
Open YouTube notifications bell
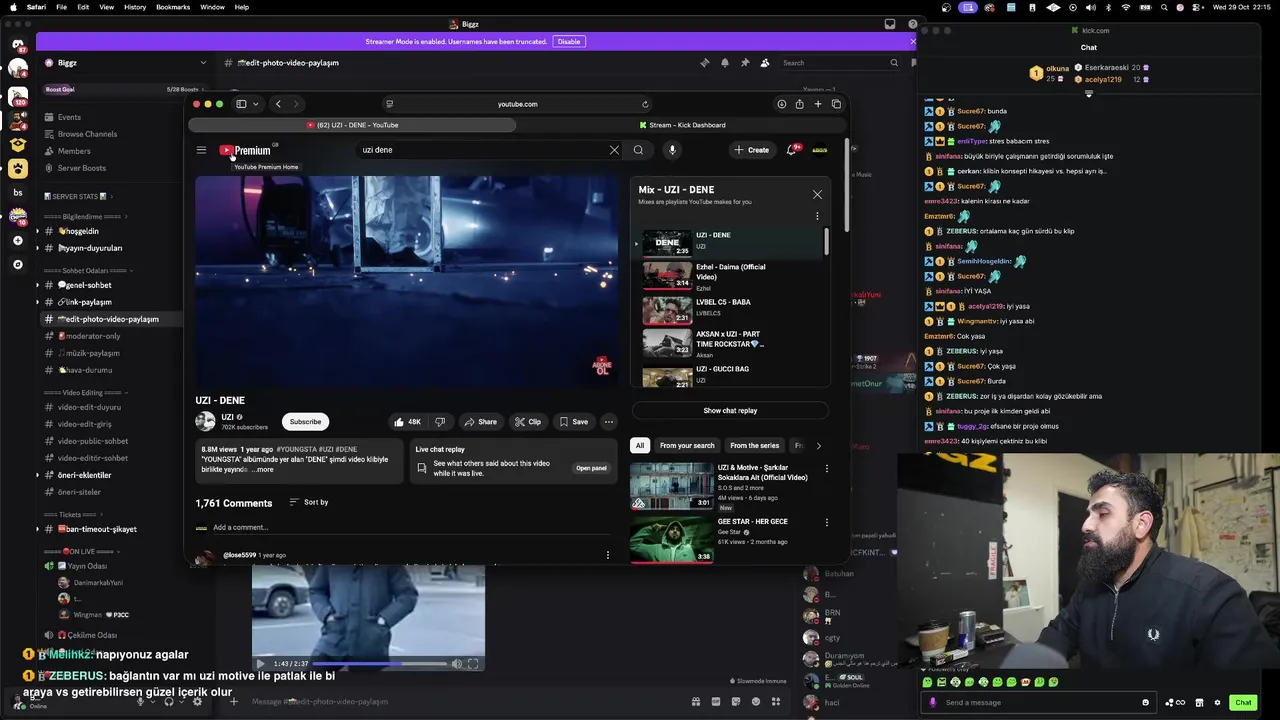coord(791,150)
